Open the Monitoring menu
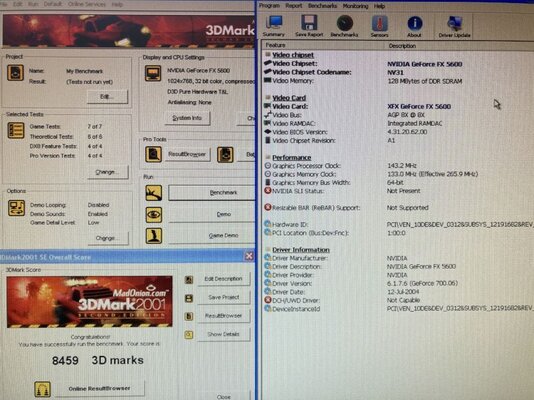The width and height of the screenshot is (534, 400). tap(355, 6)
